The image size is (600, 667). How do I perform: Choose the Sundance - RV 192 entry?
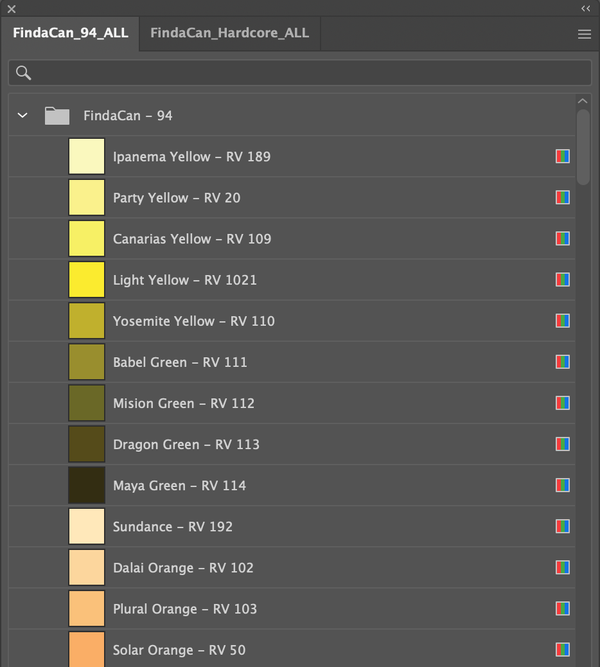[172, 526]
